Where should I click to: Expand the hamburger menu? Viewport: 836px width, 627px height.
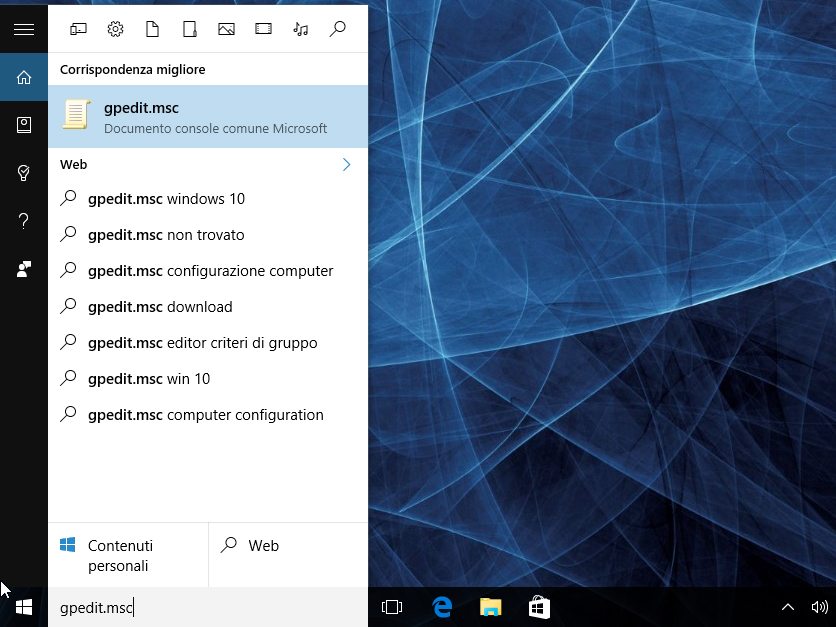pos(24,29)
